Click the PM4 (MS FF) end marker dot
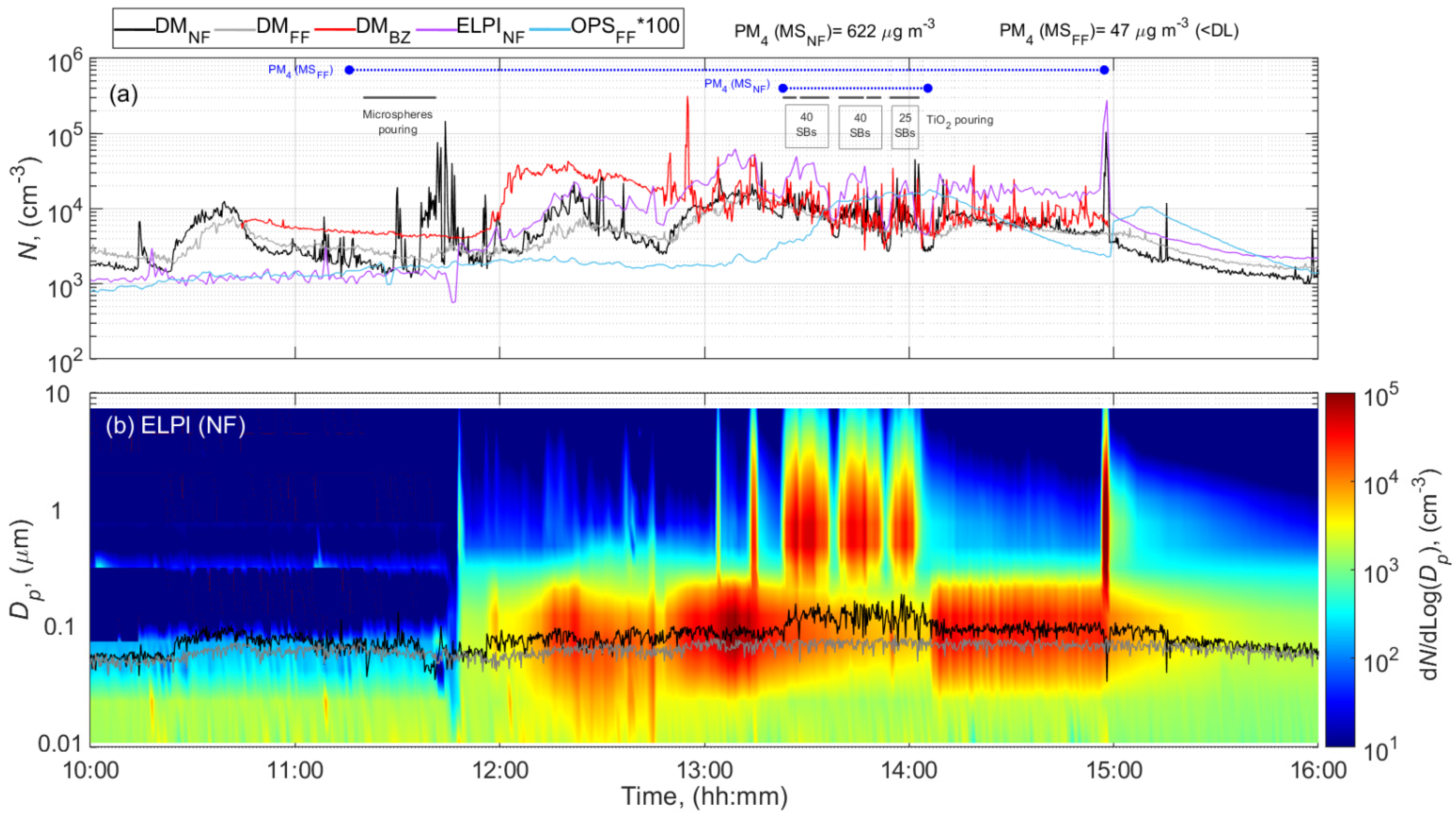1456x815 pixels. tap(1104, 70)
